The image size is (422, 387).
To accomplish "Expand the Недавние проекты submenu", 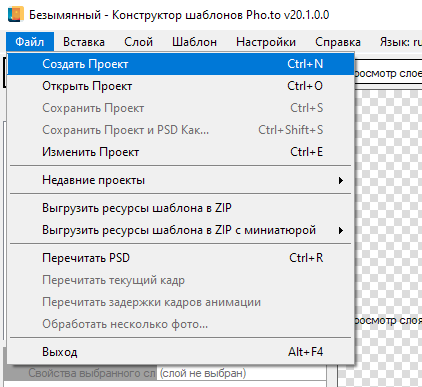I will [180, 180].
